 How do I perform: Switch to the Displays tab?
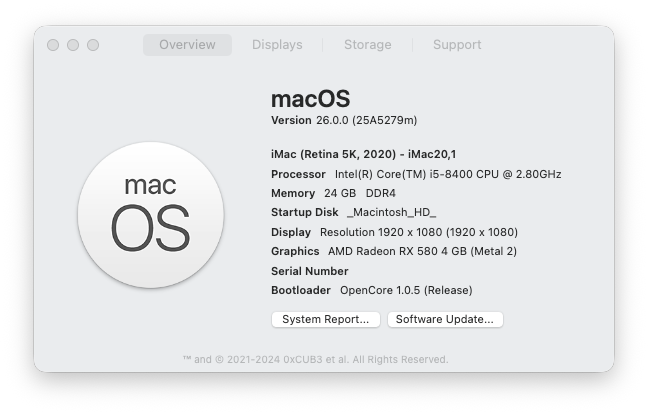tap(277, 45)
